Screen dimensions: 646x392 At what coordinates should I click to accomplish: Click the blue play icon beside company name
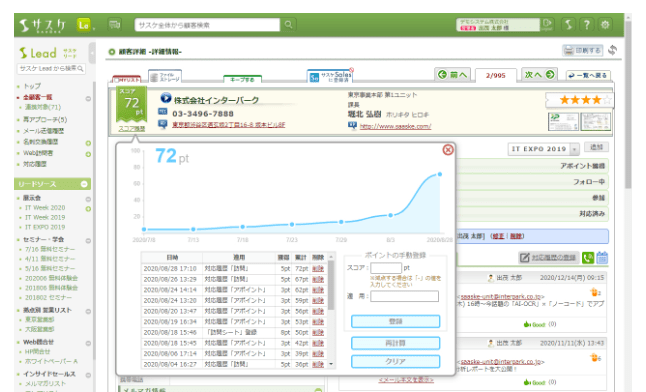pos(166,98)
